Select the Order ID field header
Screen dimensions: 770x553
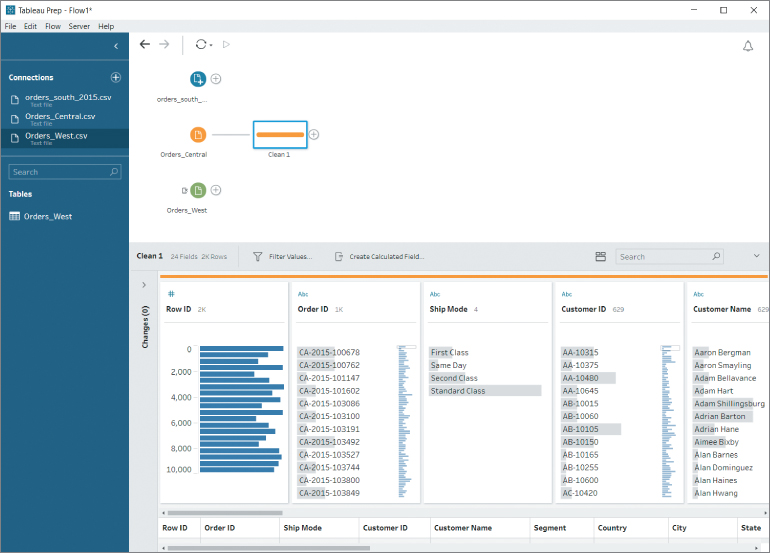(313, 309)
